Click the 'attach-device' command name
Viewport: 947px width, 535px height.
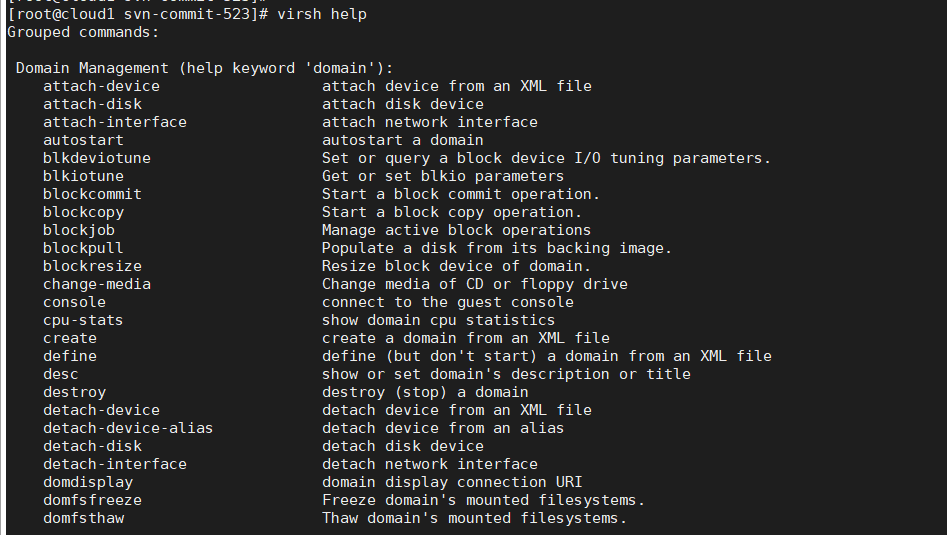(x=101, y=86)
